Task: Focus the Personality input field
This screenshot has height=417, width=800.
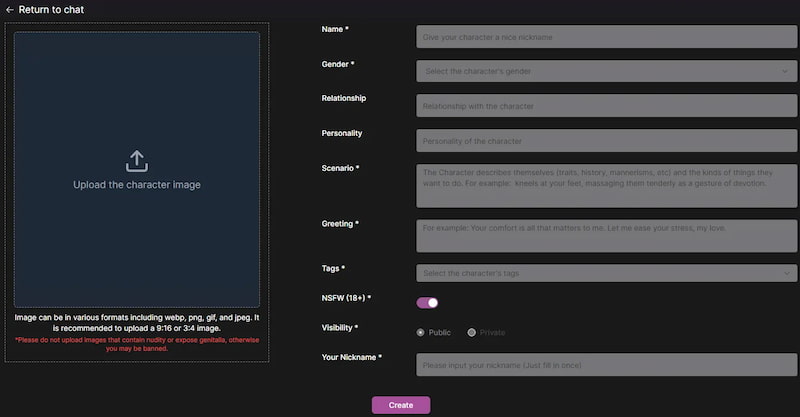Action: (607, 140)
